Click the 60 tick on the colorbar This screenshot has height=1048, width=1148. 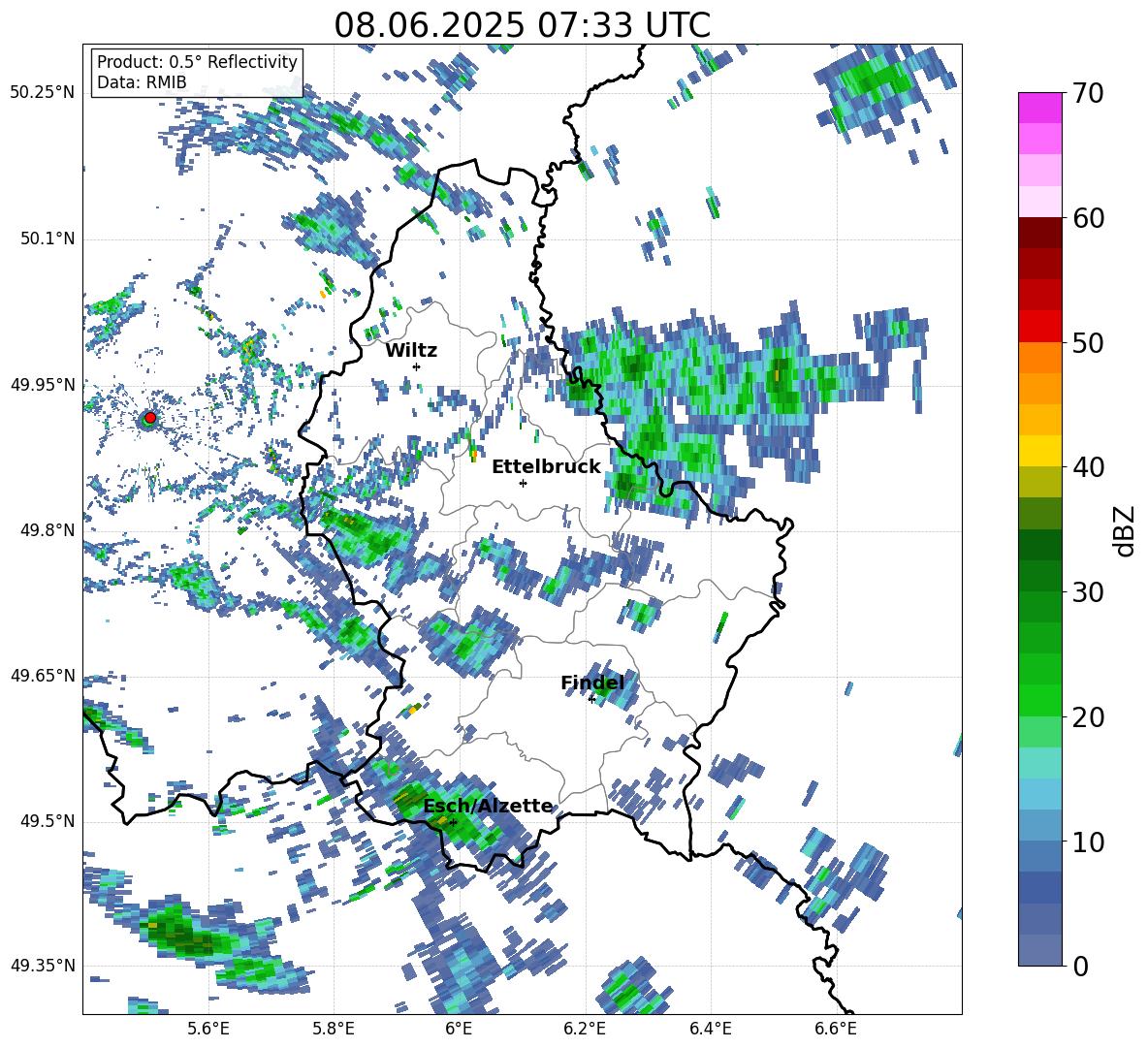pos(1088,218)
